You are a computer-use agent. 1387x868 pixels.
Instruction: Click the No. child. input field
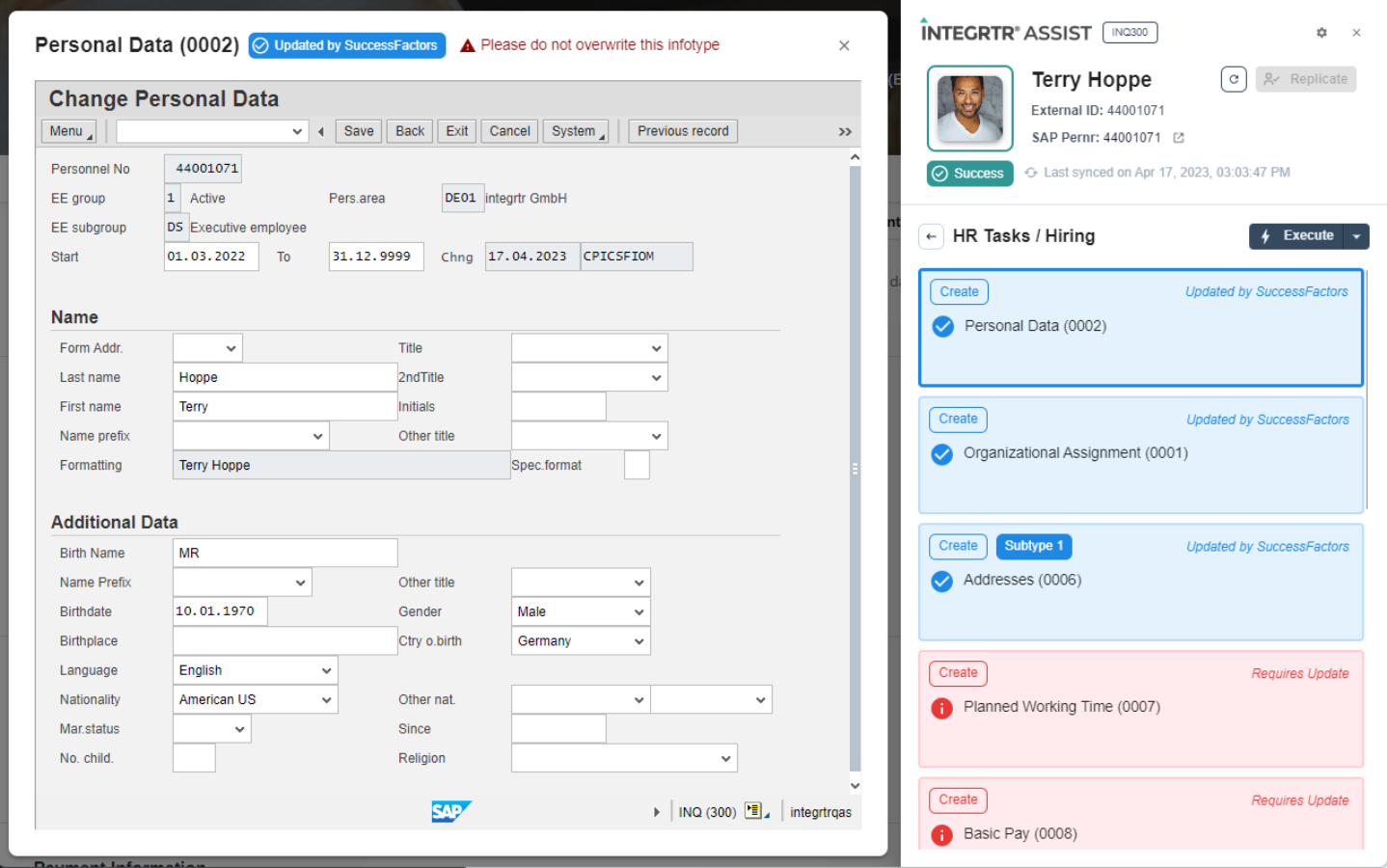point(194,758)
